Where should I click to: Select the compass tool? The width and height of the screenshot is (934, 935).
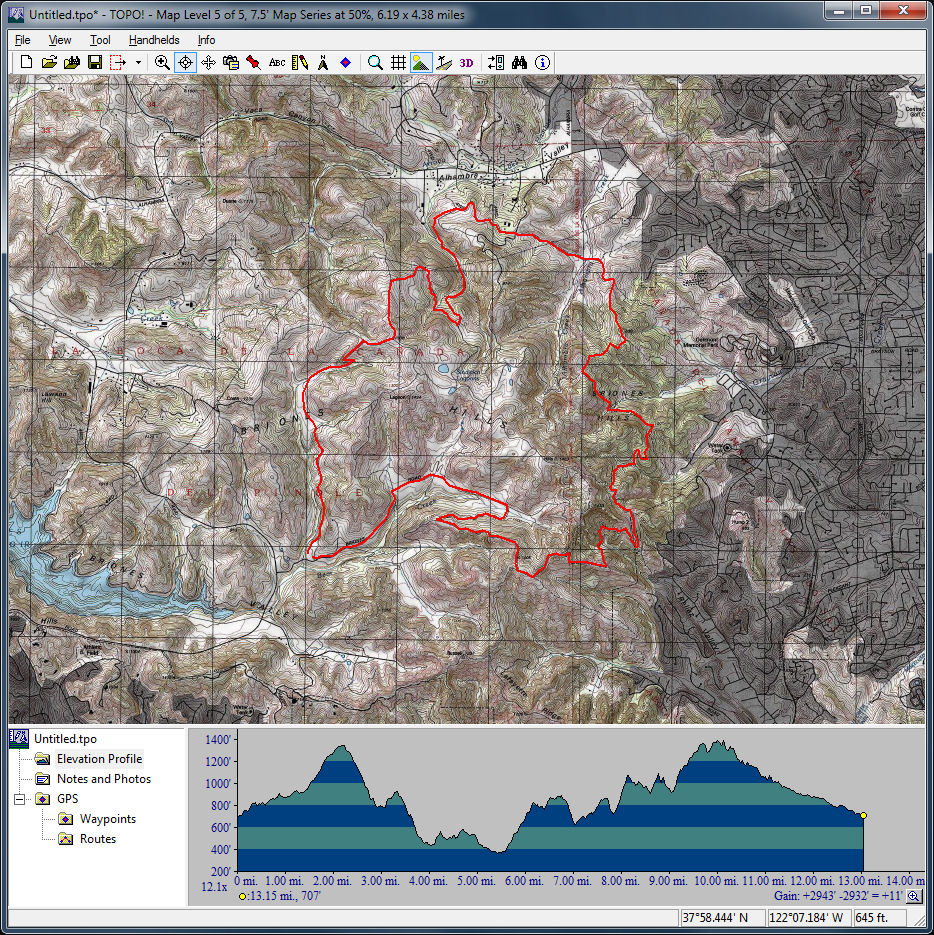323,62
